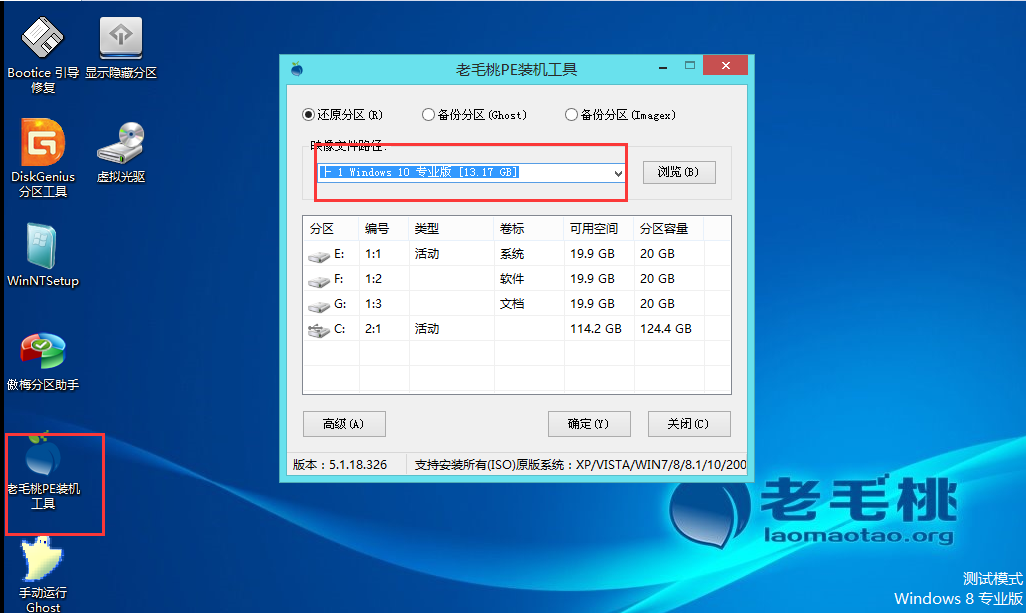
Task: Close the window with the red X button
Action: click(725, 65)
